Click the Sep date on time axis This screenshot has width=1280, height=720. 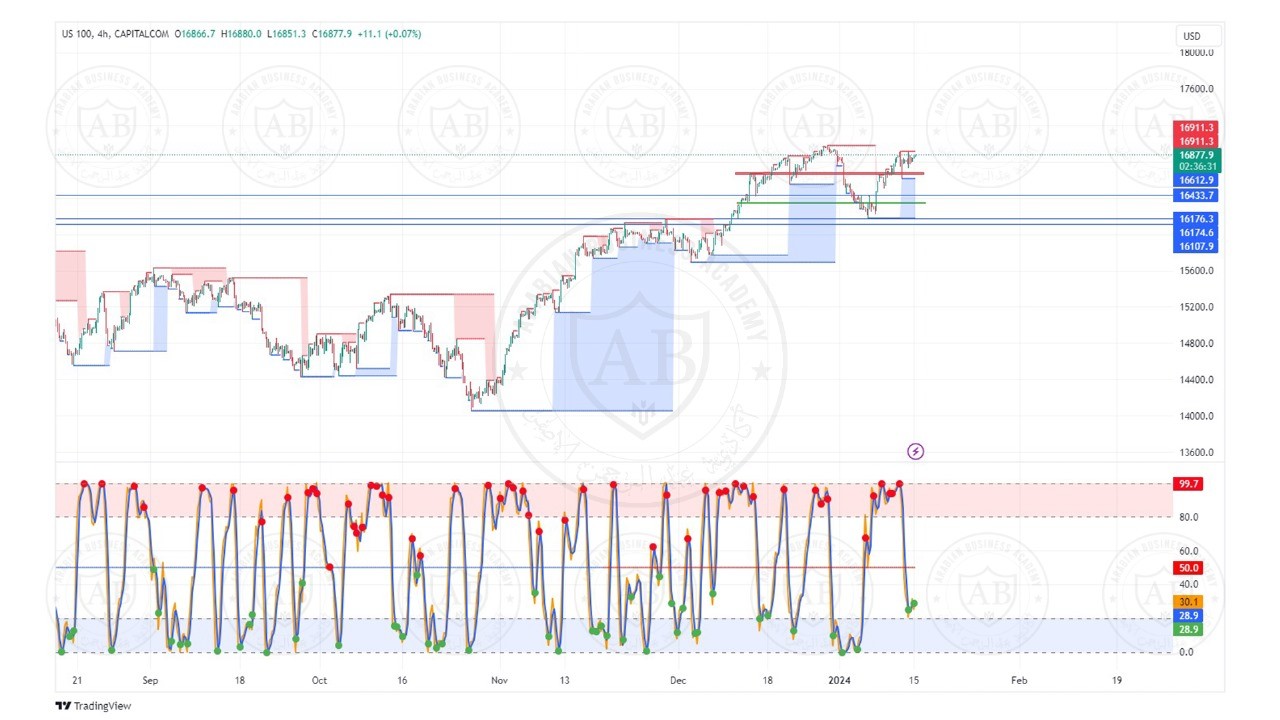point(151,680)
